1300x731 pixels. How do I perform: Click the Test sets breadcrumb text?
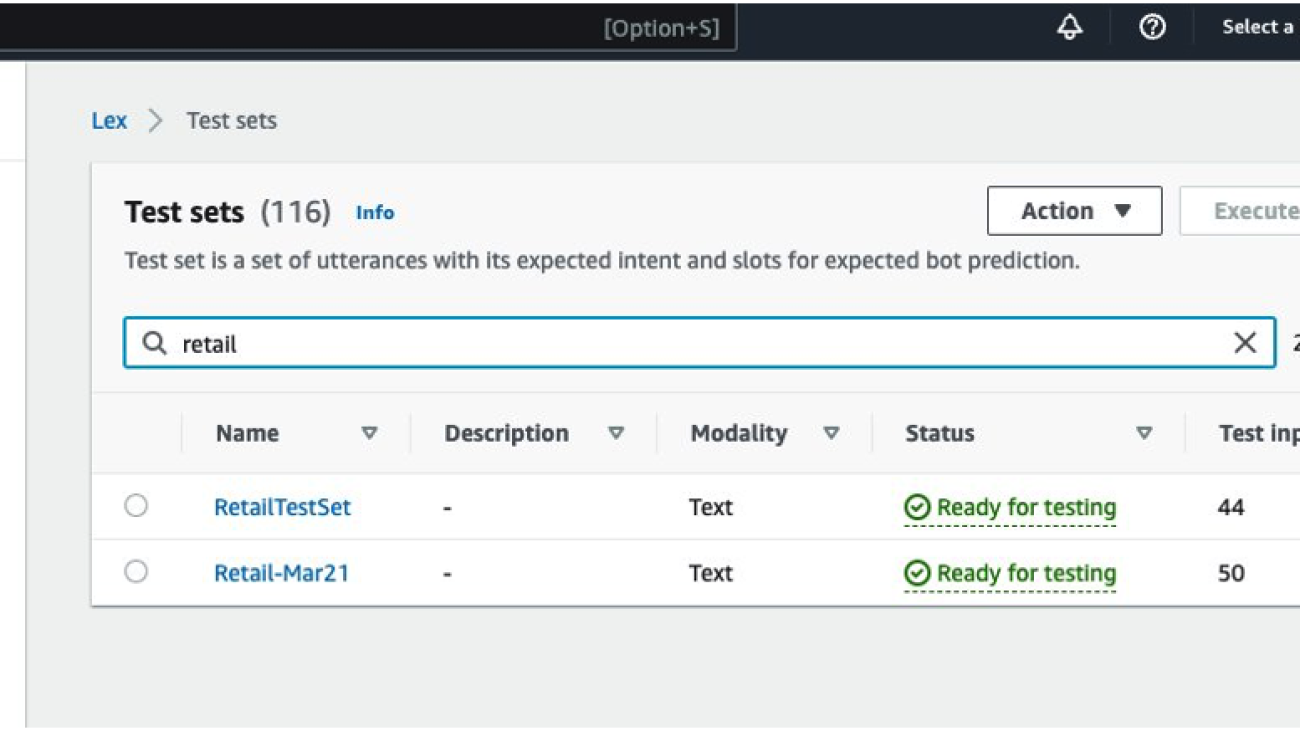point(231,121)
